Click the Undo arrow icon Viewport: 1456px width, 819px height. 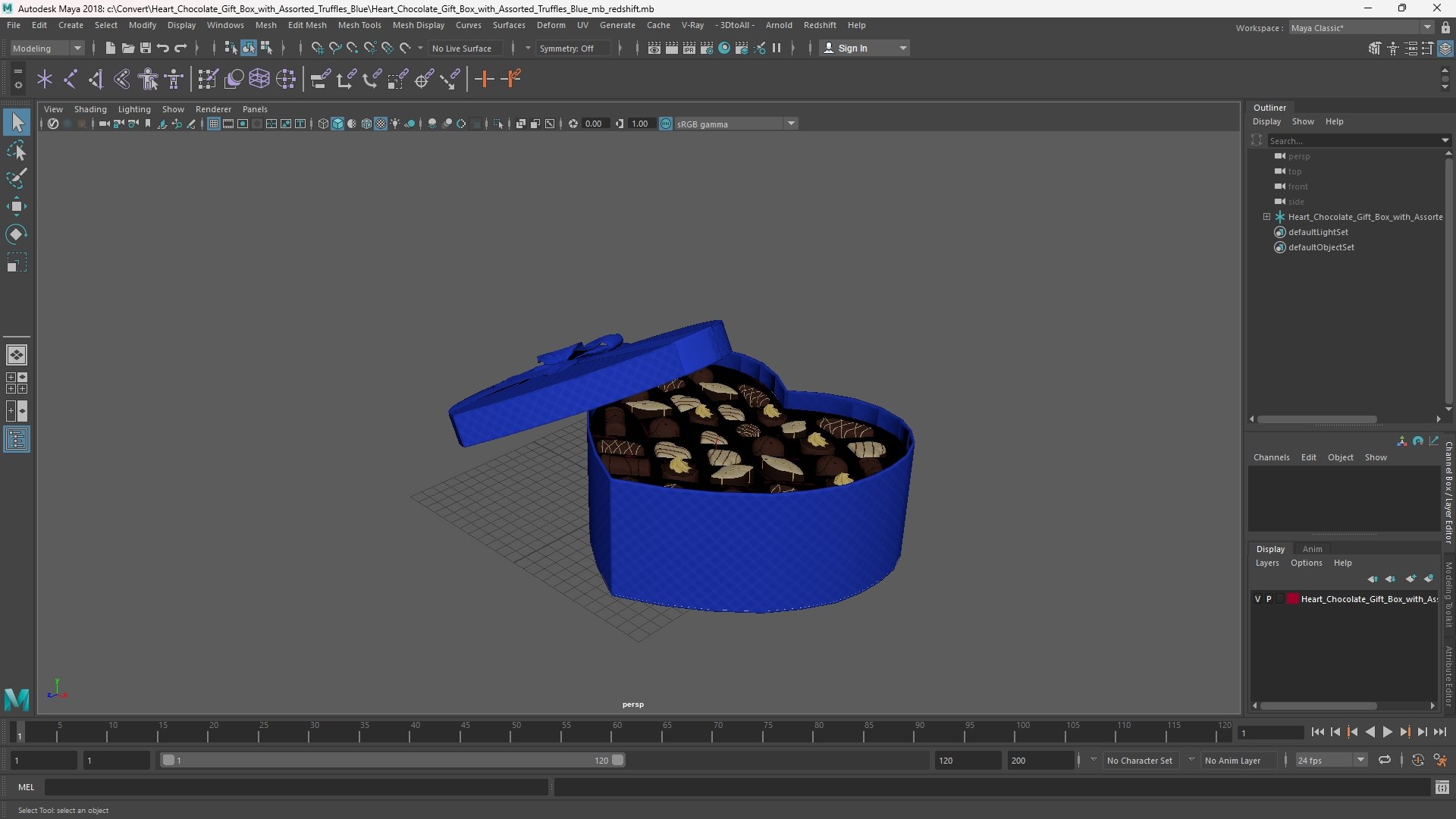162,48
